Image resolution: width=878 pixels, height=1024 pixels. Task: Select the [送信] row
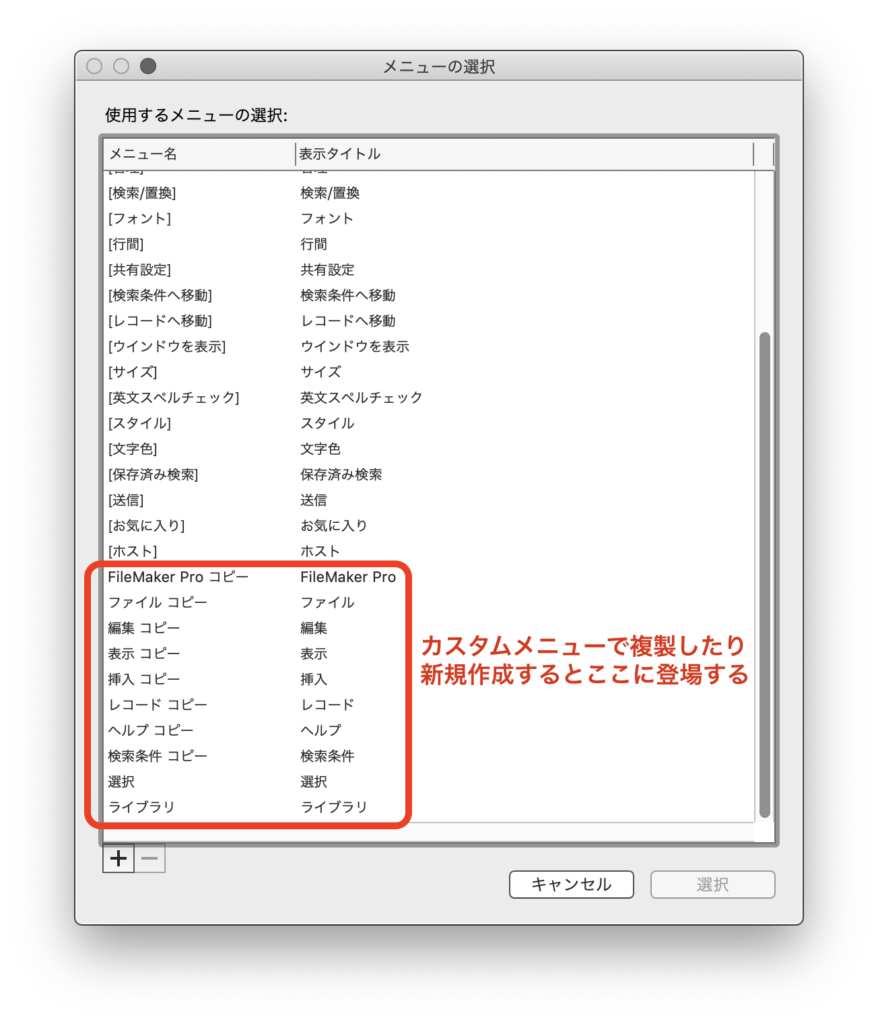click(x=429, y=500)
